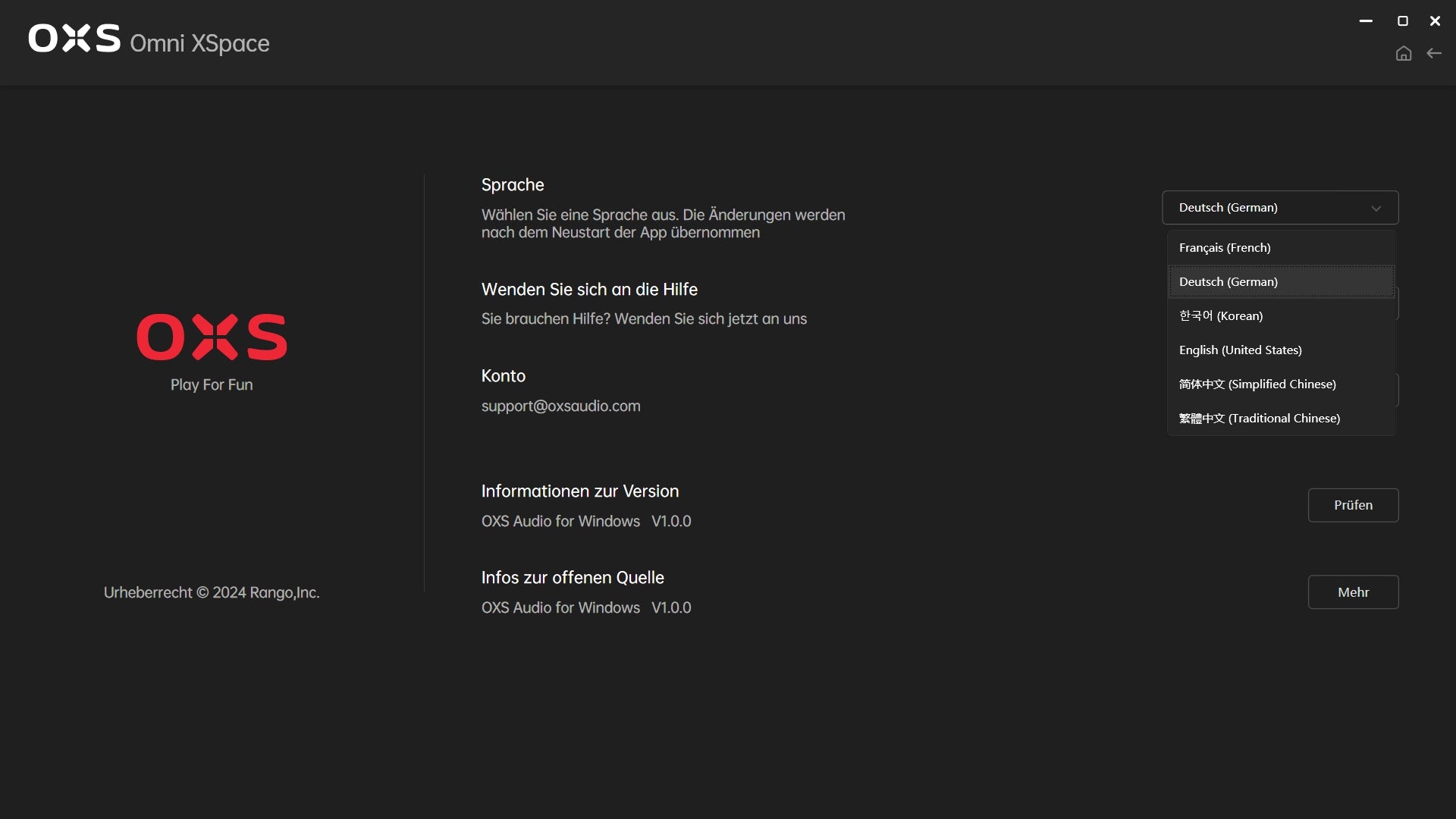Select Traditional Chinese language option
The image size is (1456, 819).
tap(1260, 419)
